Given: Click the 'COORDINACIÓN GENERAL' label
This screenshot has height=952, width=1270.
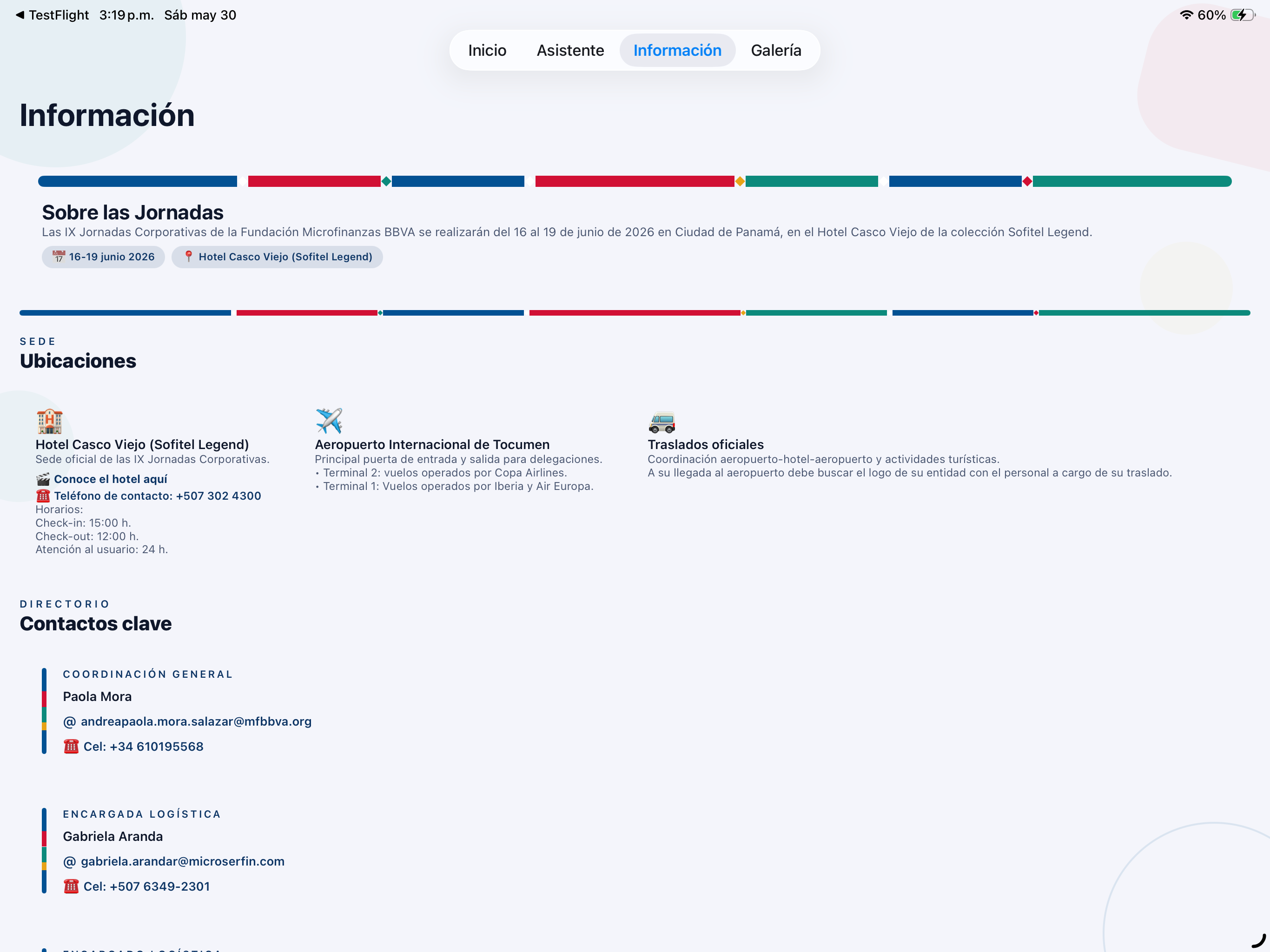Looking at the screenshot, I should 148,674.
